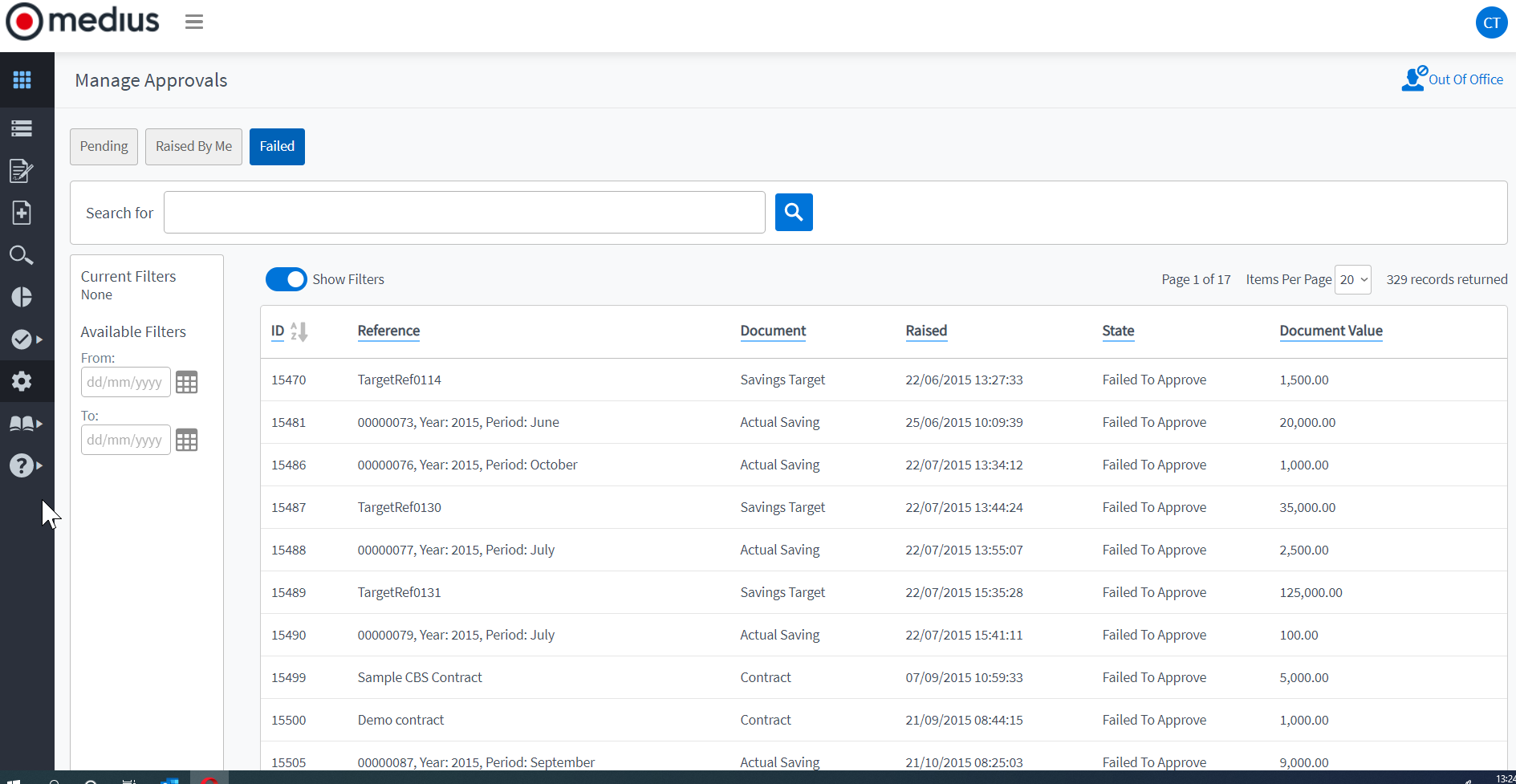Click the new document plus icon
The width and height of the screenshot is (1516, 784).
tap(22, 213)
